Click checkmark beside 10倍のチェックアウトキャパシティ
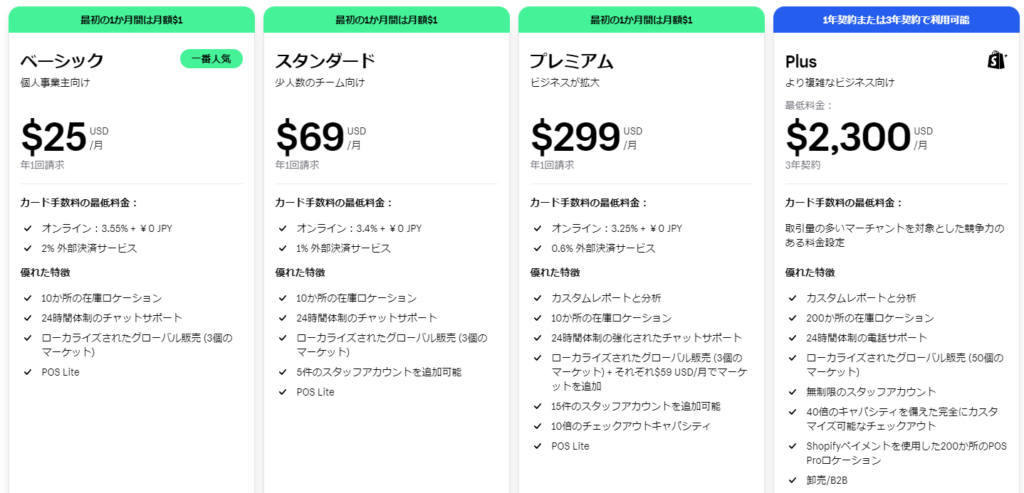 tap(537, 426)
